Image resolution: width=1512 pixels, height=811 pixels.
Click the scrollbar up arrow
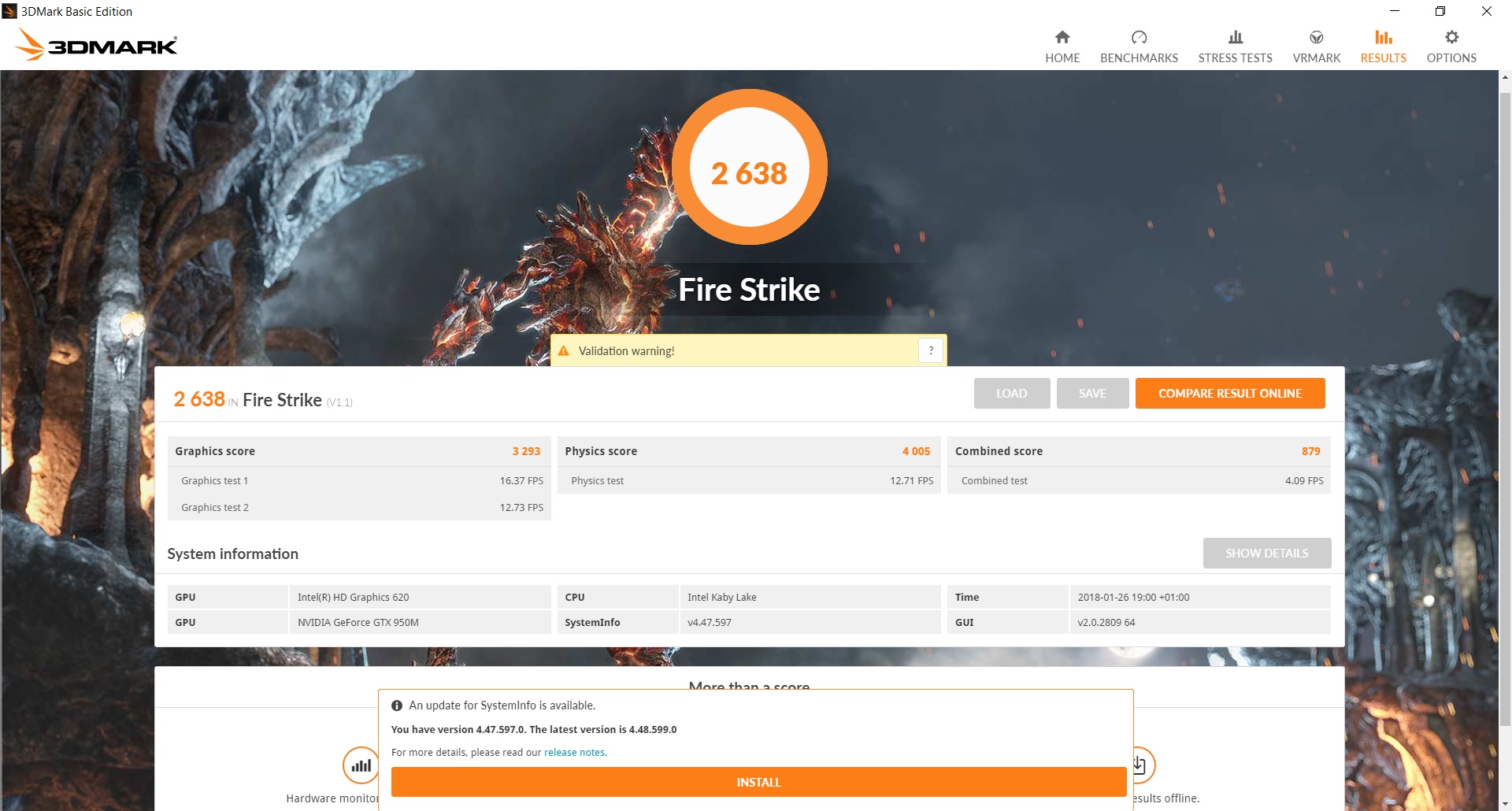[1505, 77]
